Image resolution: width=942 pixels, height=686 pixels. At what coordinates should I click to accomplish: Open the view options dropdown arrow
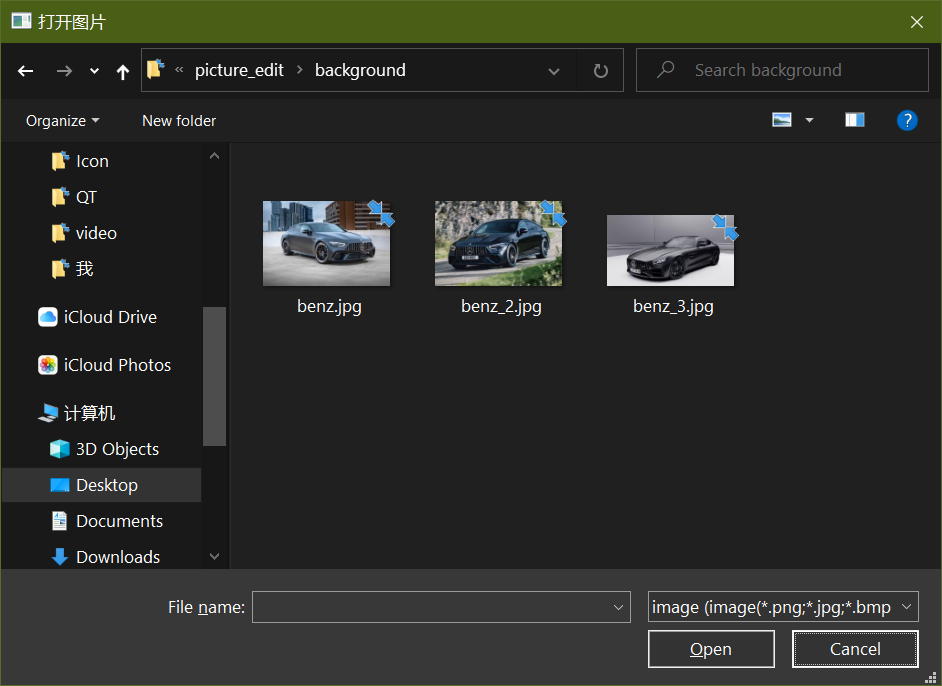click(x=809, y=121)
